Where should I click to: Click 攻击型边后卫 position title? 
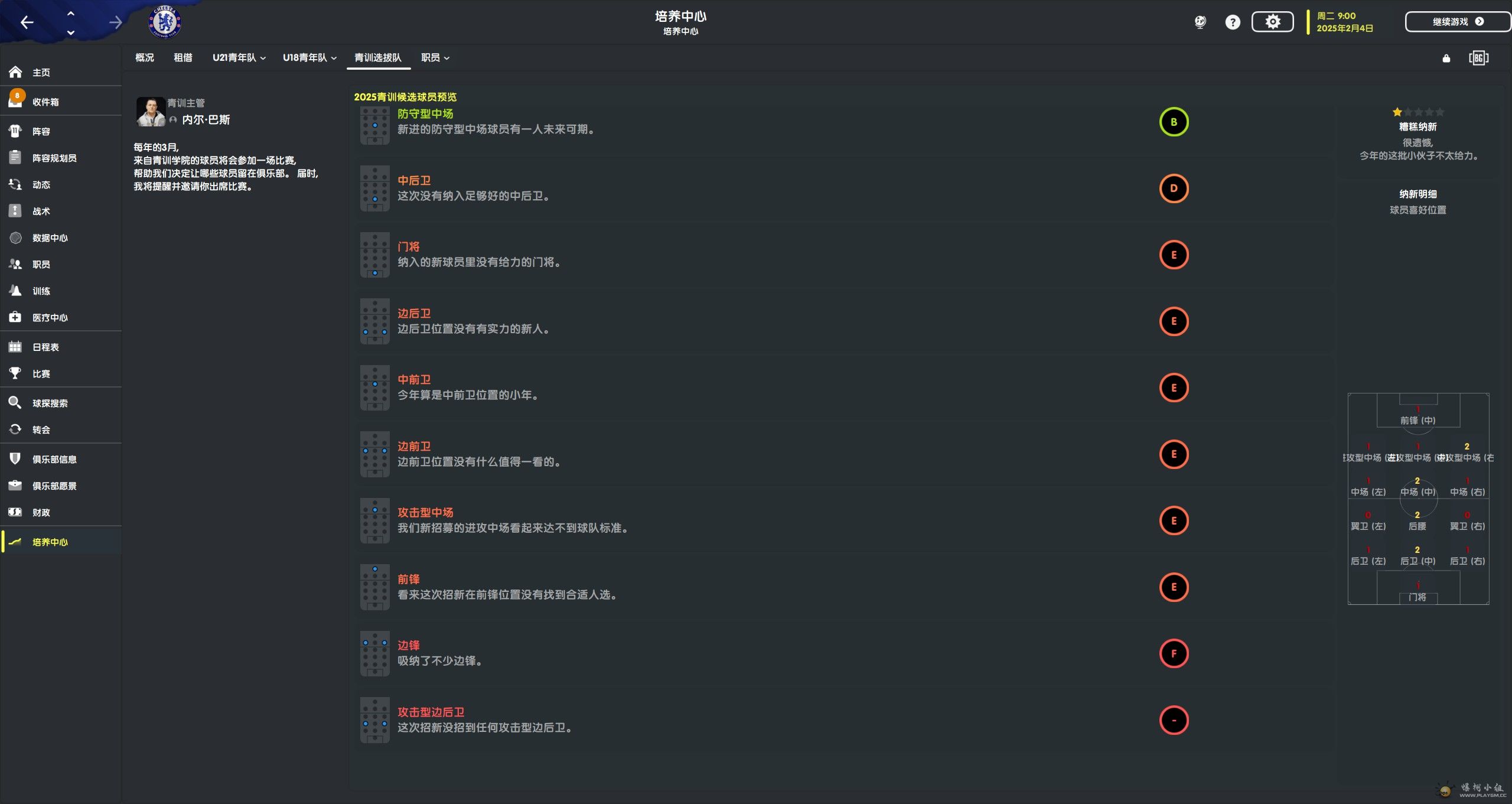coord(431,712)
